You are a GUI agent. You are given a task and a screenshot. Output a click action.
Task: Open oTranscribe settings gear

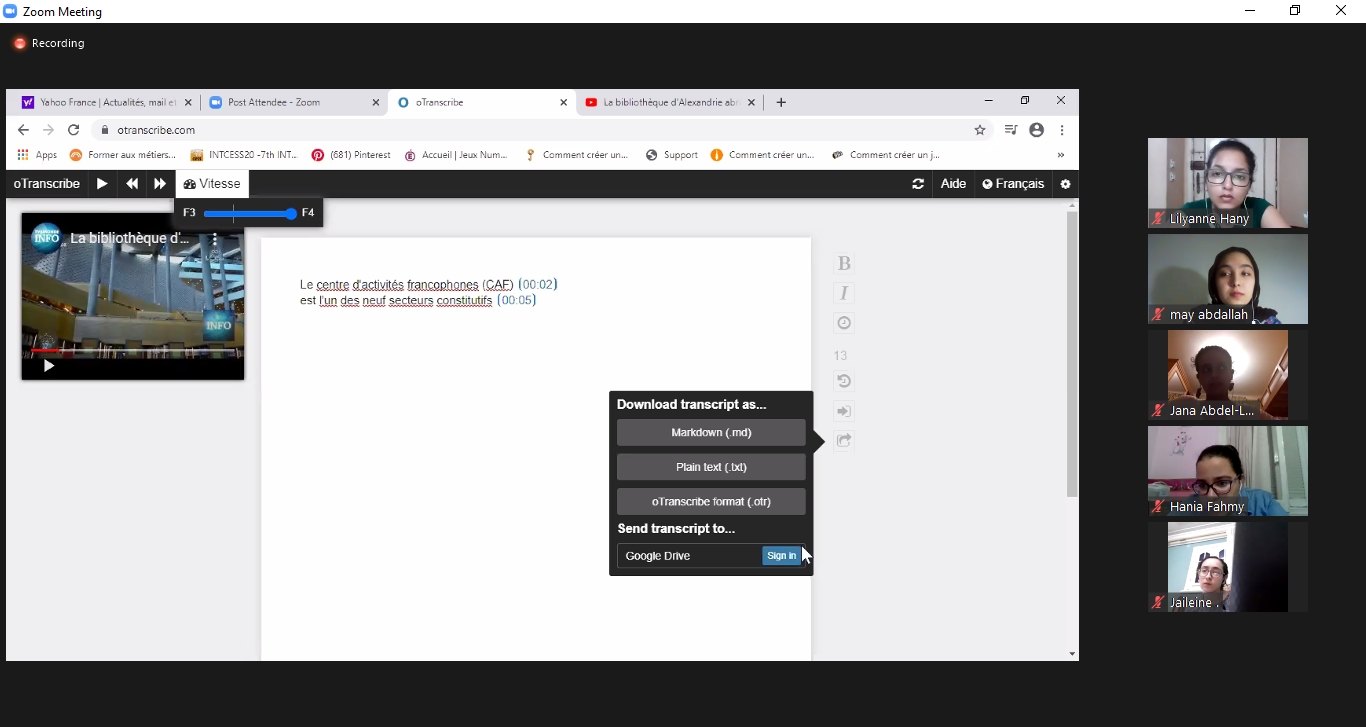click(1065, 184)
